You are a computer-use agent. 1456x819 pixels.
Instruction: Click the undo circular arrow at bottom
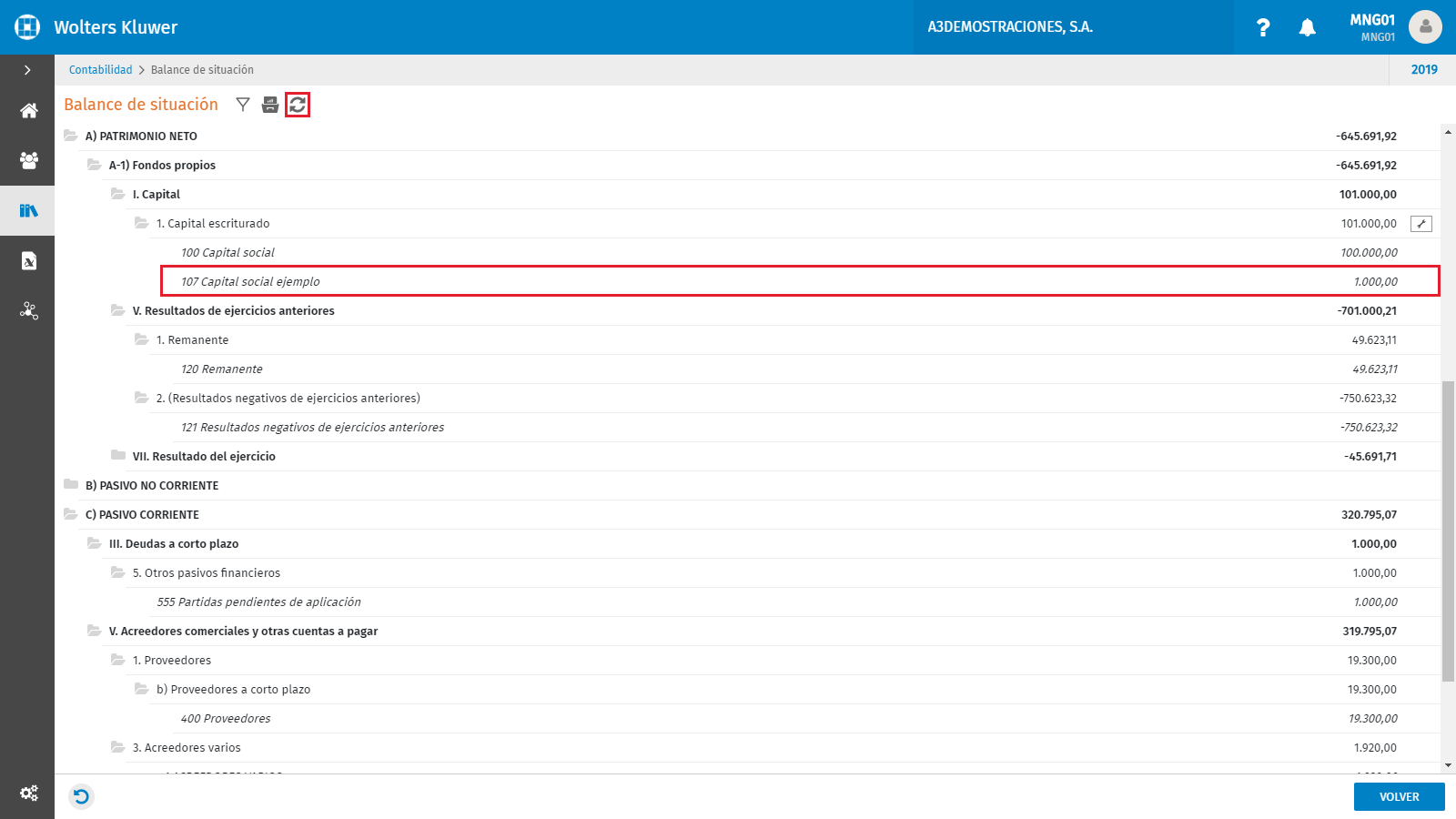pos(81,797)
